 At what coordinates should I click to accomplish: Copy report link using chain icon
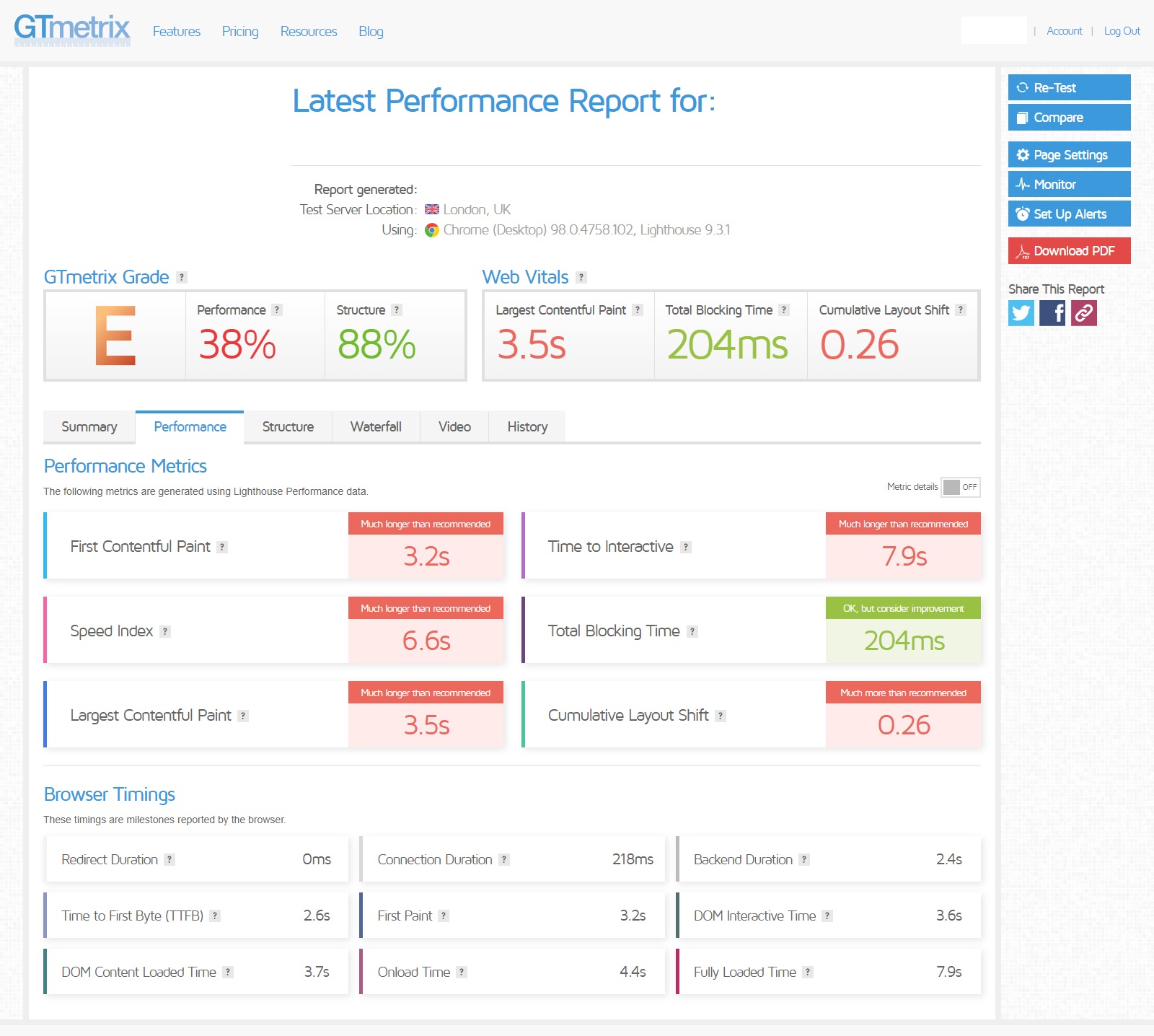pos(1083,313)
